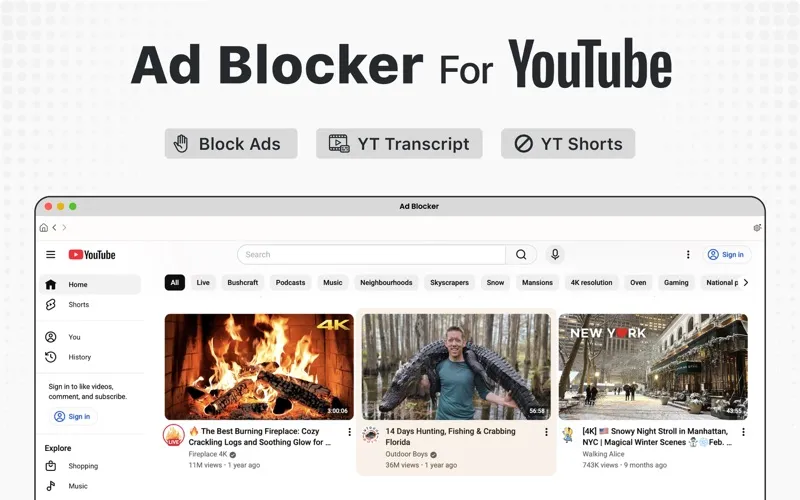Click Sign in button at top right

(727, 255)
